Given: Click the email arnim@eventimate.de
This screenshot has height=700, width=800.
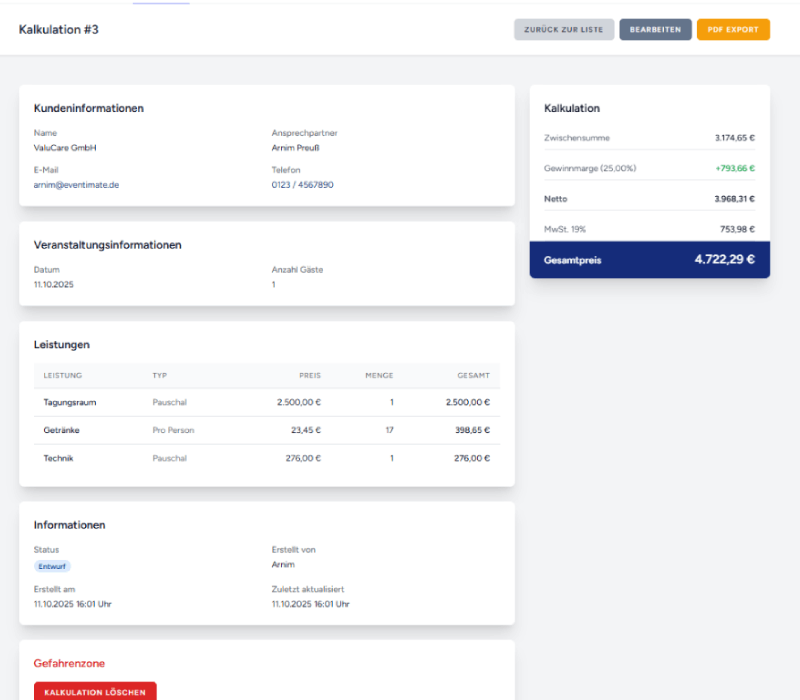Looking at the screenshot, I should [x=76, y=185].
